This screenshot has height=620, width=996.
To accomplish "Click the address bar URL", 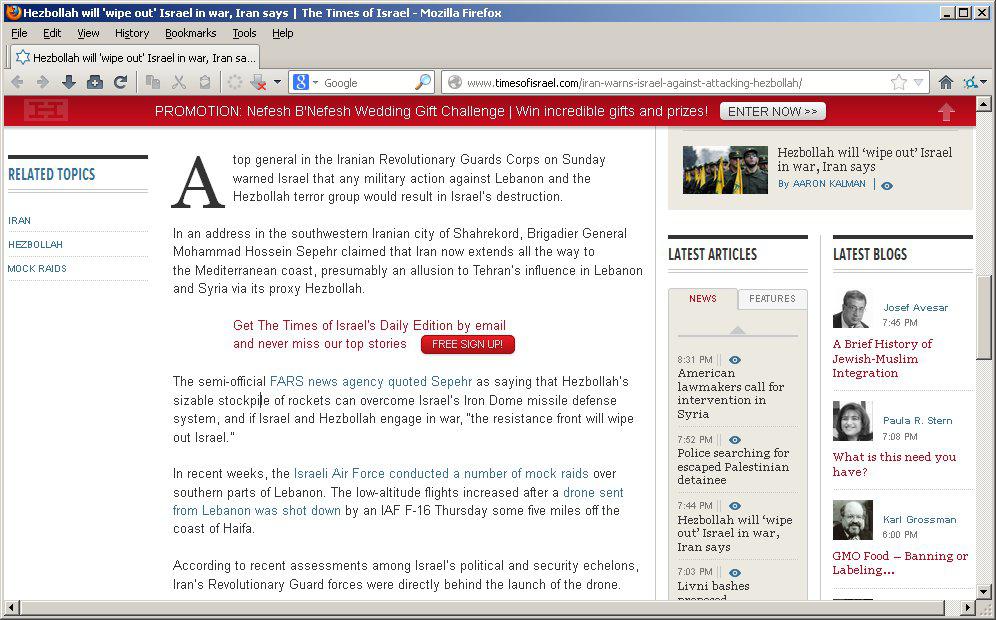I will [x=635, y=83].
